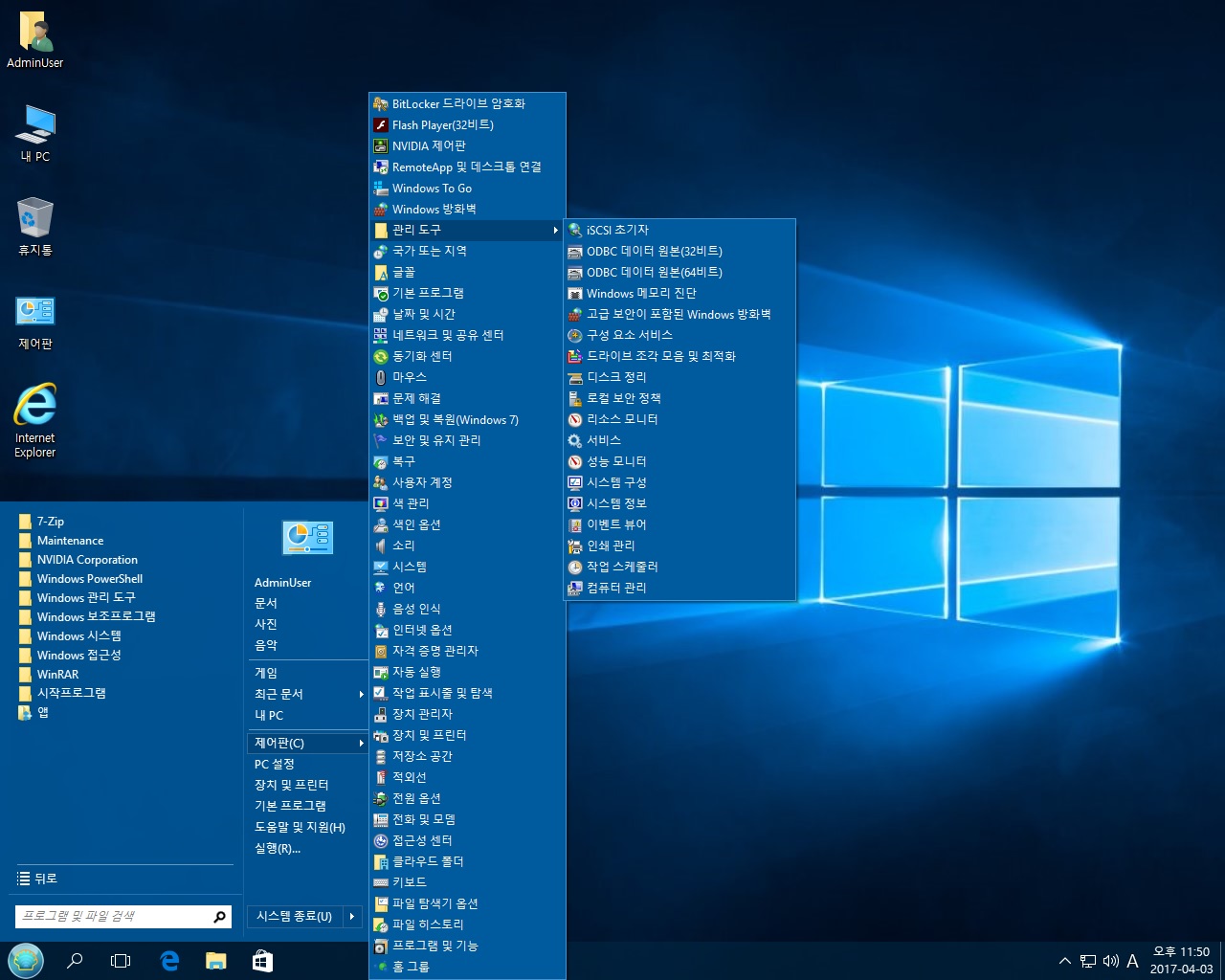Open 백업 및 복원(Windows 7)
This screenshot has height=980, width=1225.
[467, 419]
